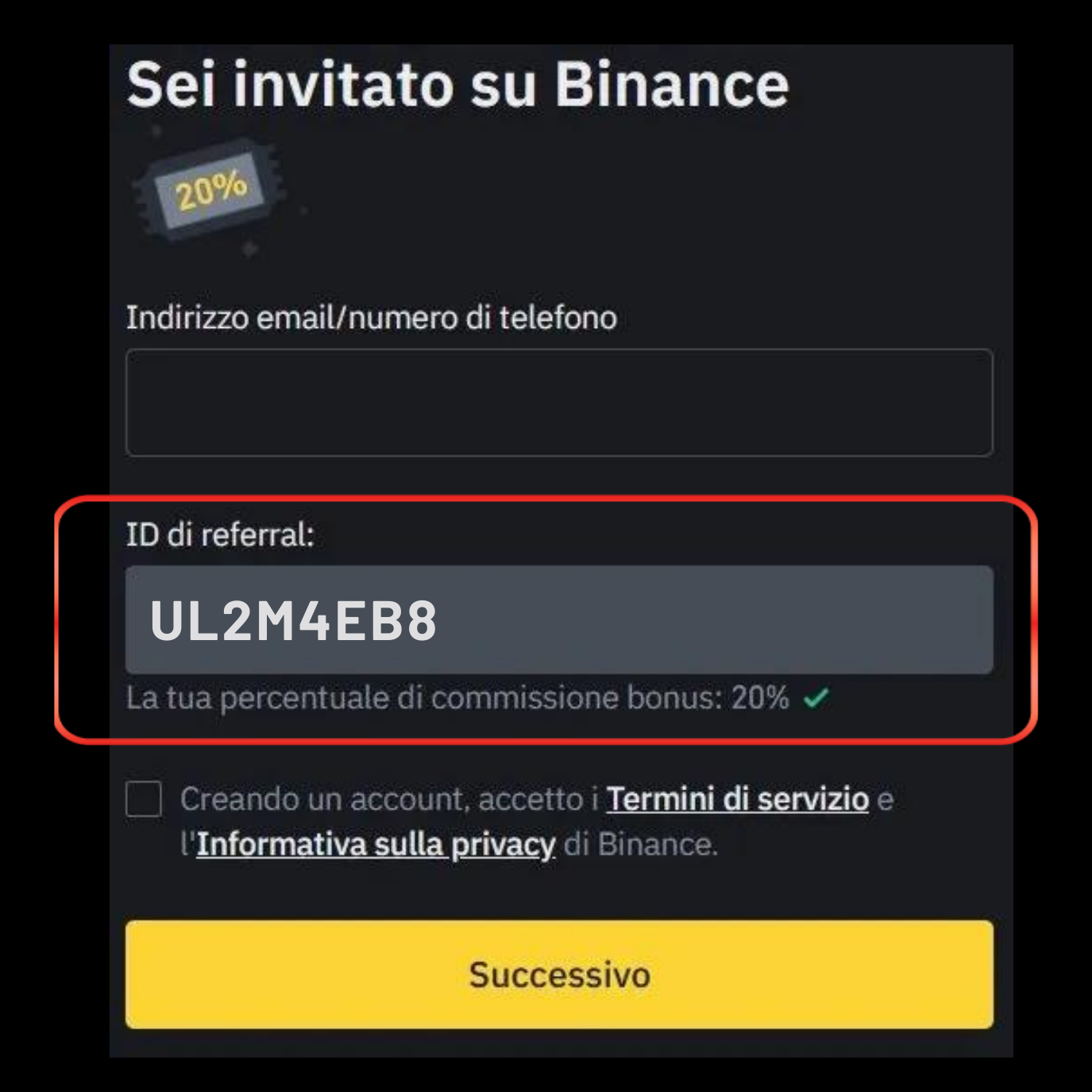This screenshot has height=1092, width=1092.
Task: Click the 20% value in the bonus line
Action: pyautogui.click(x=760, y=698)
